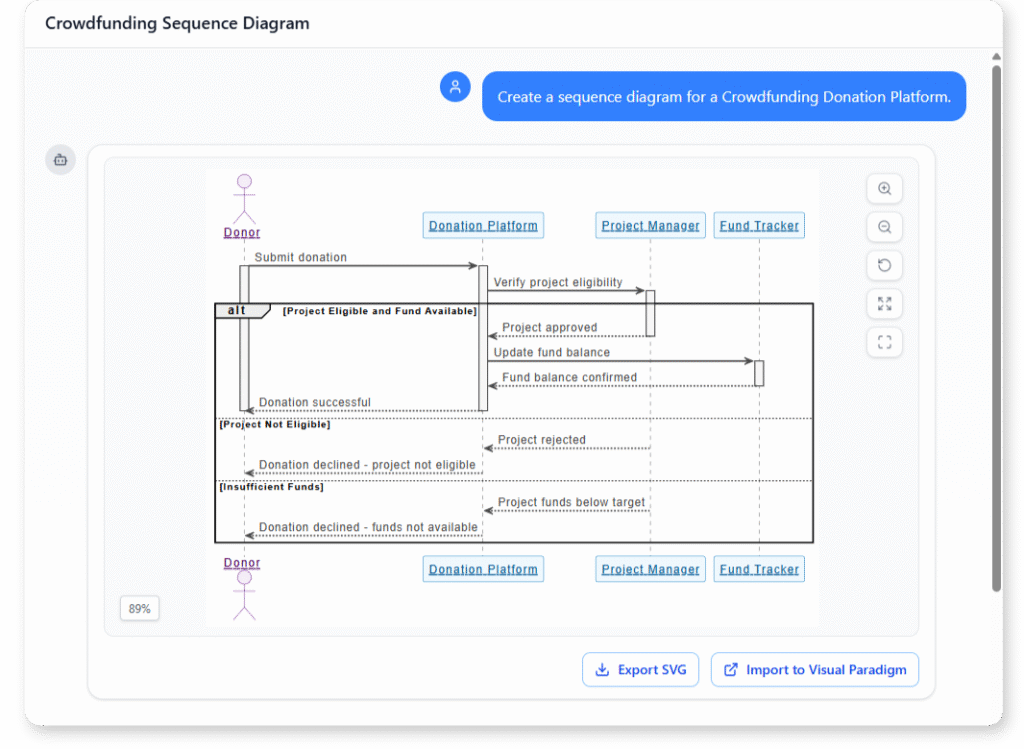Click Import to Visual Paradigm
Viewport: 1024px width, 749px height.
pos(815,669)
